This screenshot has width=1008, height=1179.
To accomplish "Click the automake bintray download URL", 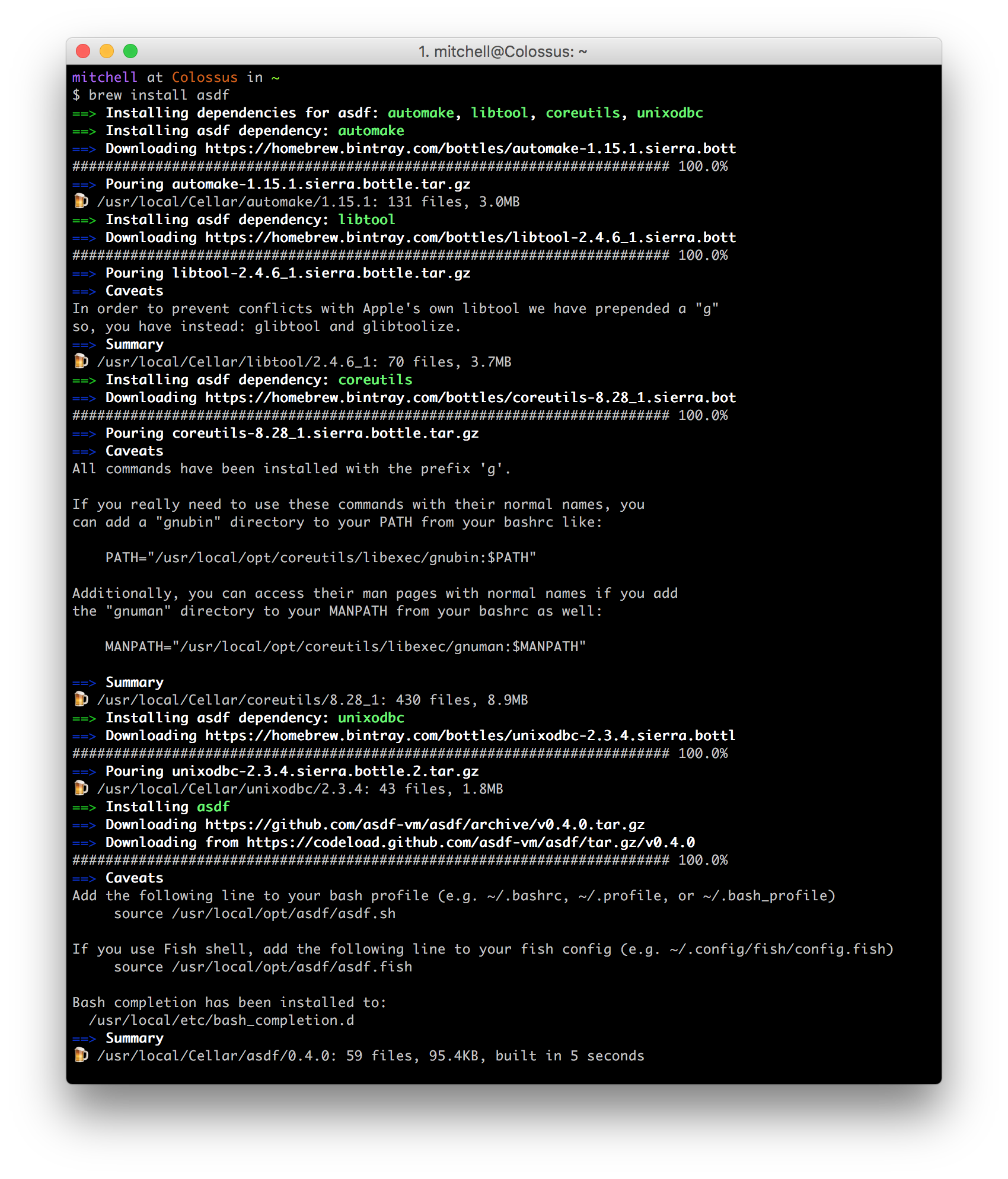I will pyautogui.click(x=471, y=148).
